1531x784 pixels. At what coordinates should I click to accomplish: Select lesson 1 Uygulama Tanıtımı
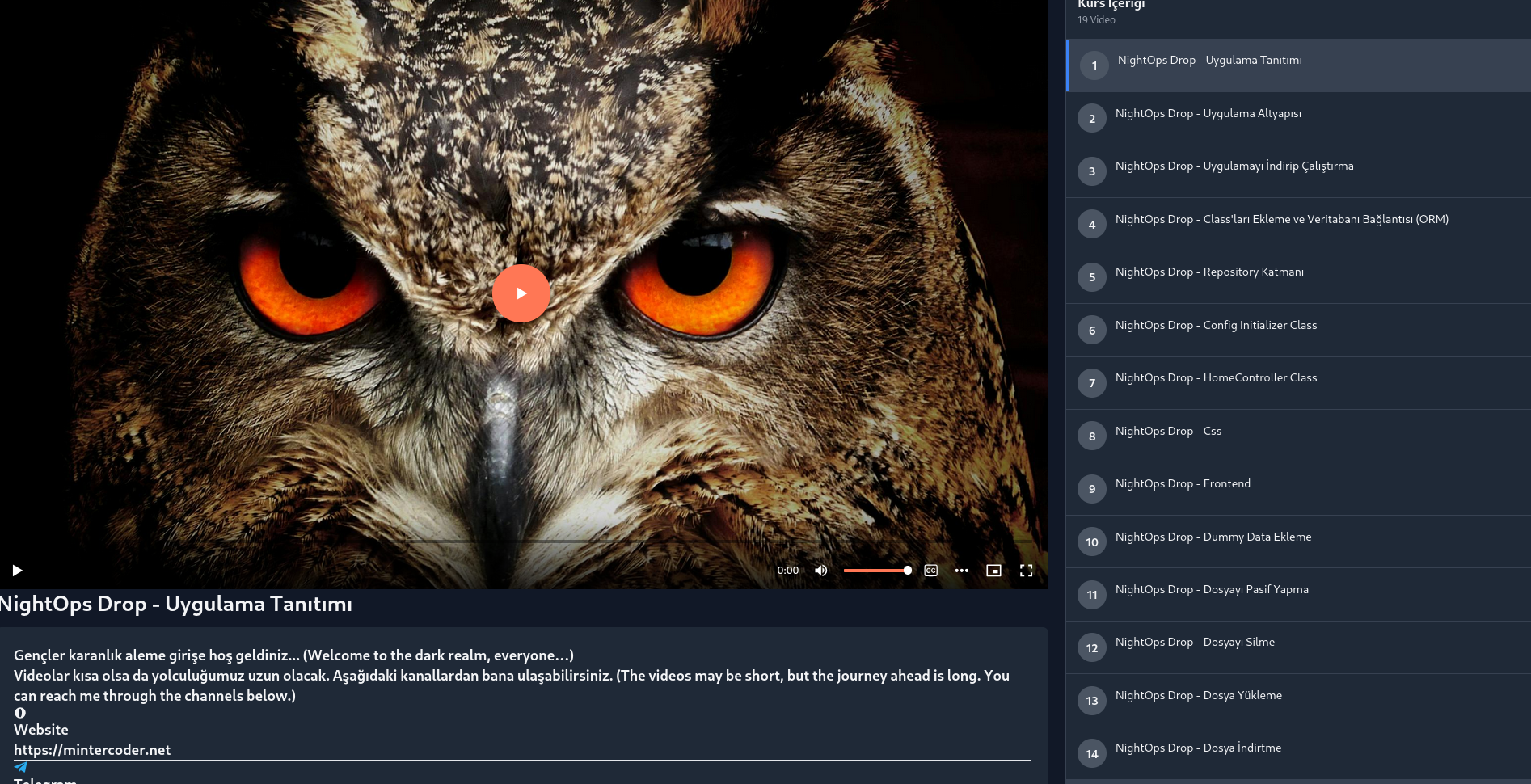1298,65
